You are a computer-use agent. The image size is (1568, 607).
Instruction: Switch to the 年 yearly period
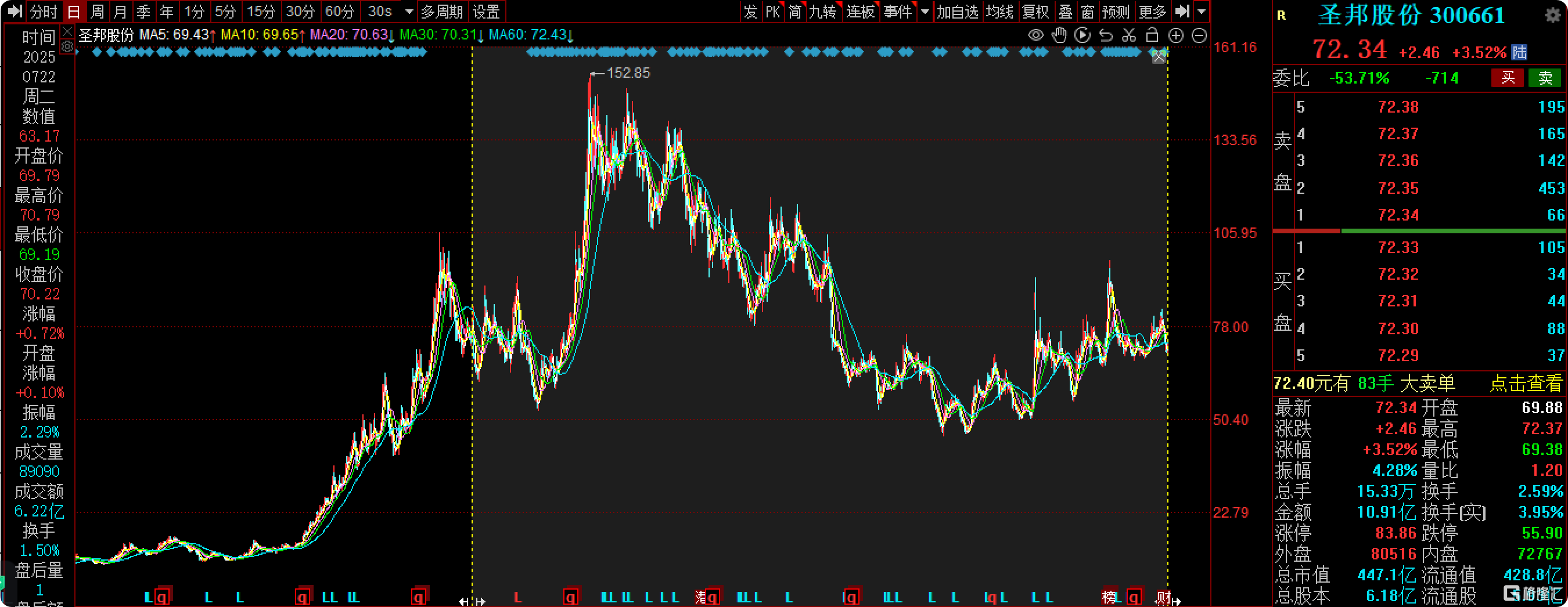coord(166,11)
